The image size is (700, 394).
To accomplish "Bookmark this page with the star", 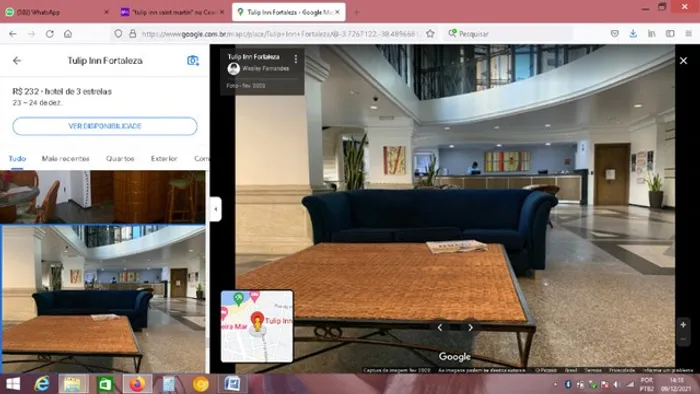I will click(x=430, y=34).
